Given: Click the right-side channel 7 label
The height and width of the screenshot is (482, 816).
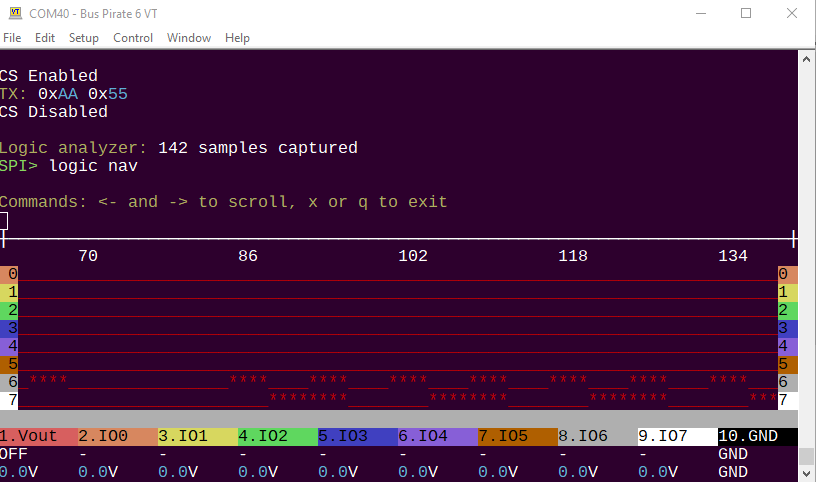Looking at the screenshot, I should click(787, 400).
